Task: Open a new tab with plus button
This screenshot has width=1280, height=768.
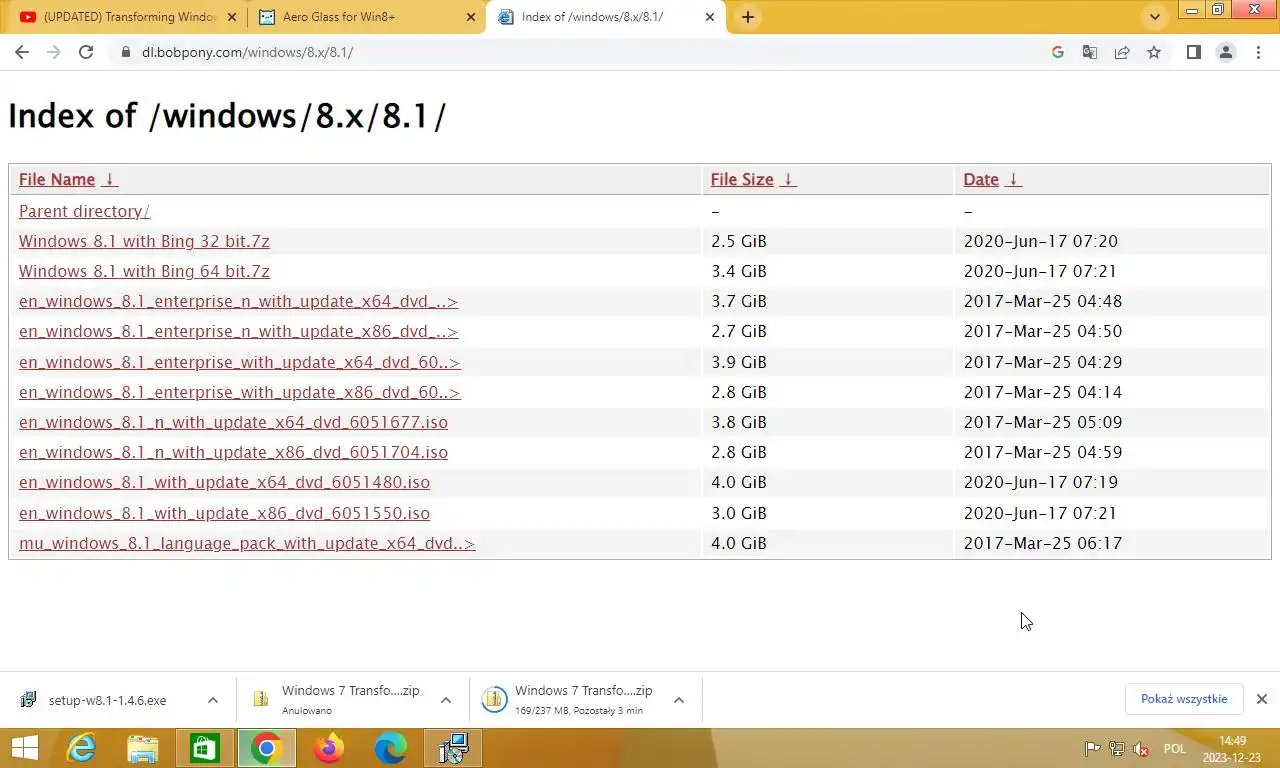Action: tap(747, 17)
